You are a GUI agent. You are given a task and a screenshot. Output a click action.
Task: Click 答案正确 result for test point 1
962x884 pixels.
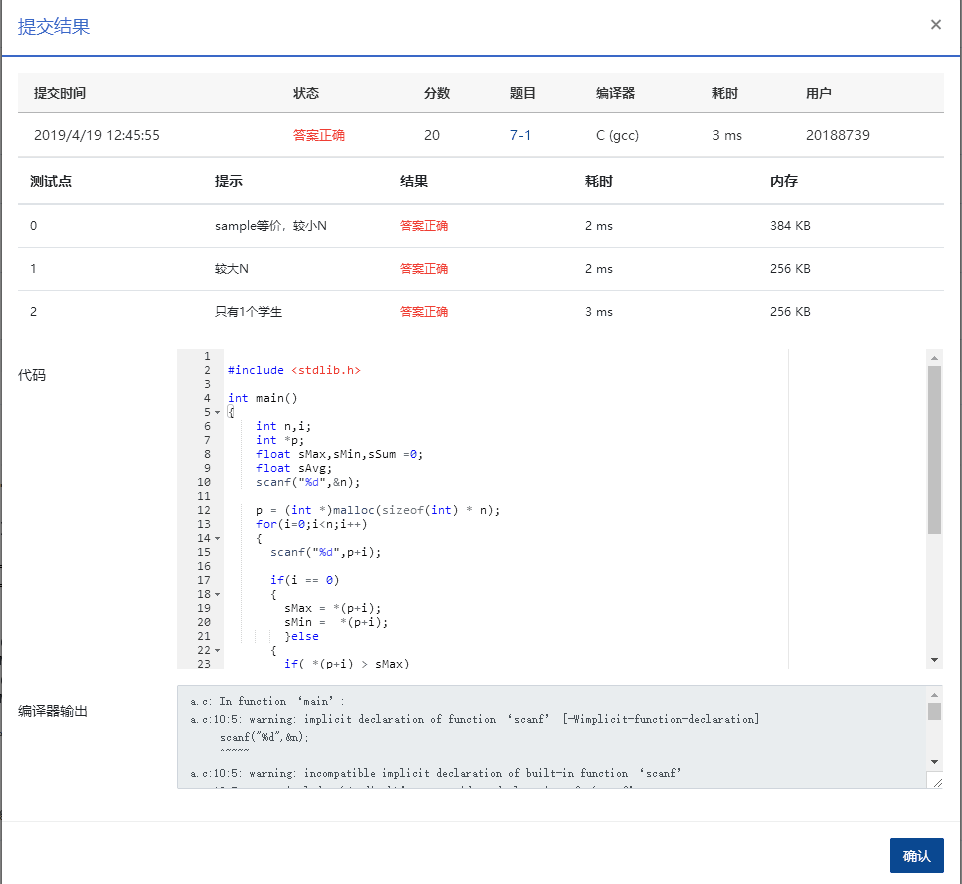[423, 269]
